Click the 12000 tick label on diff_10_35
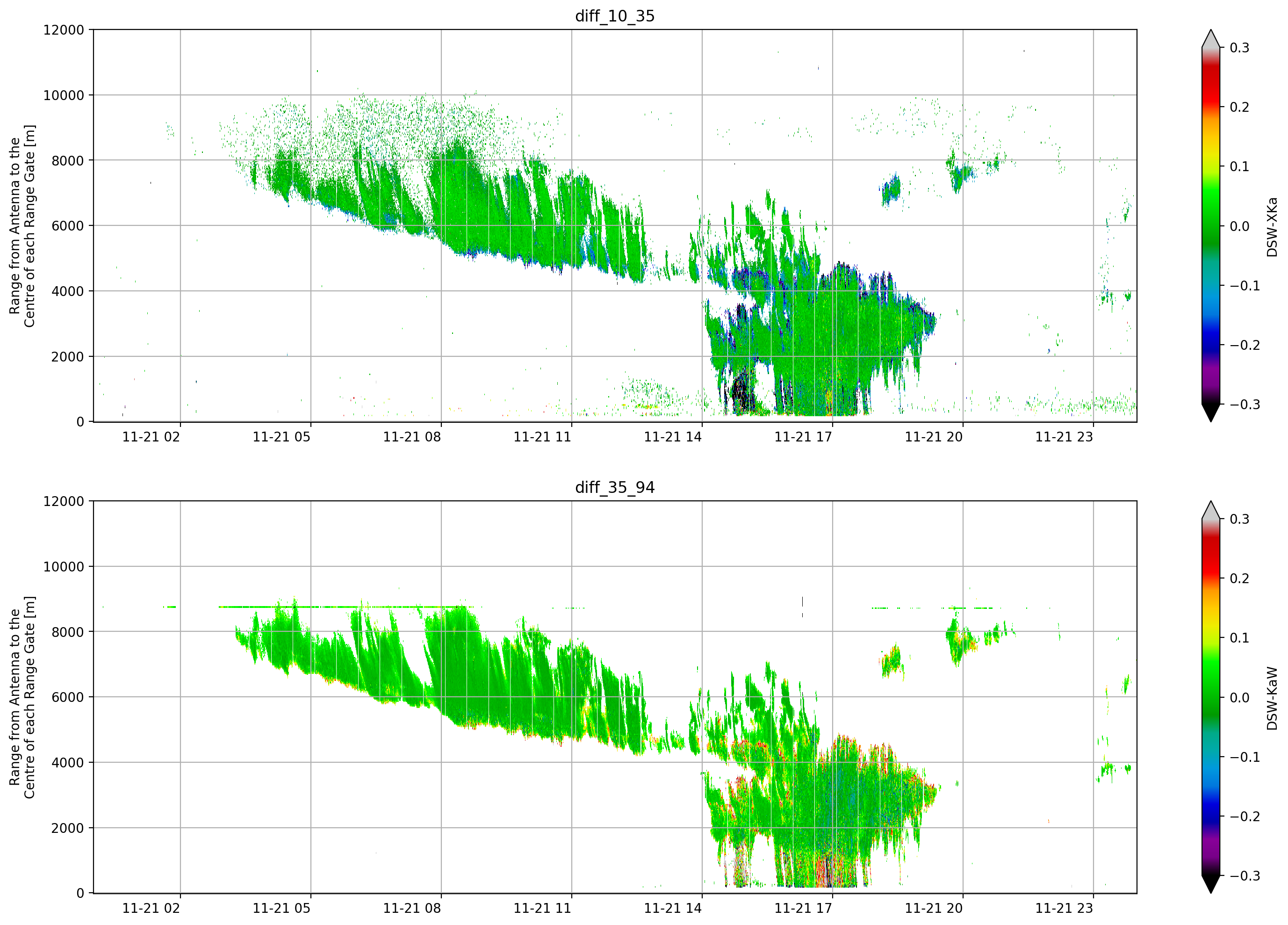 (x=64, y=30)
